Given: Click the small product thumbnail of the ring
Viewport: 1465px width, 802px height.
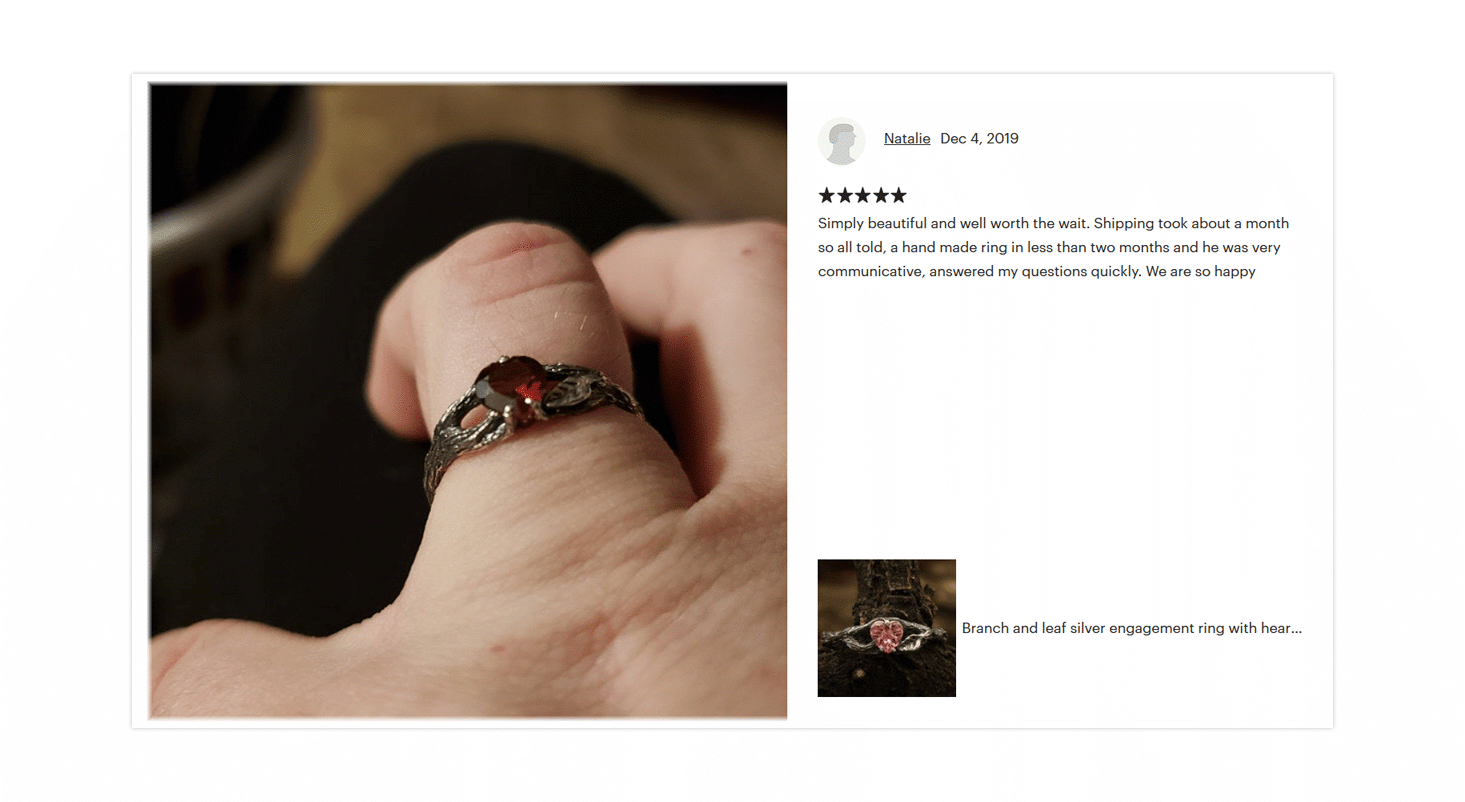Looking at the screenshot, I should [x=887, y=628].
